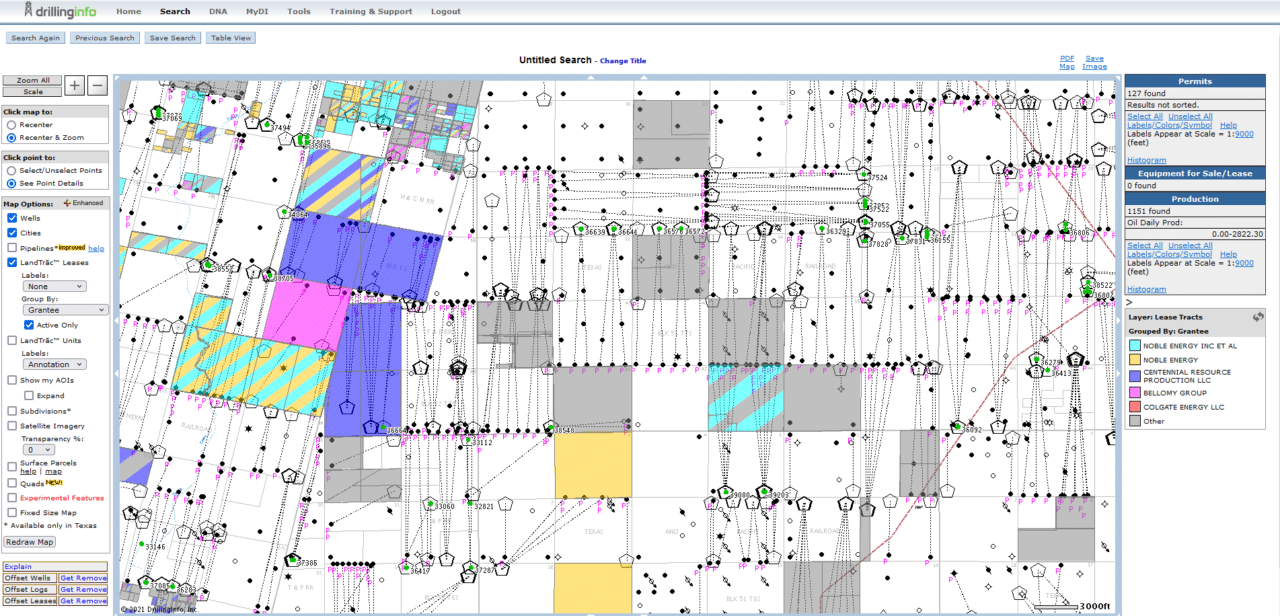
Task: Open the Histogram link under Permits
Action: [1146, 161]
